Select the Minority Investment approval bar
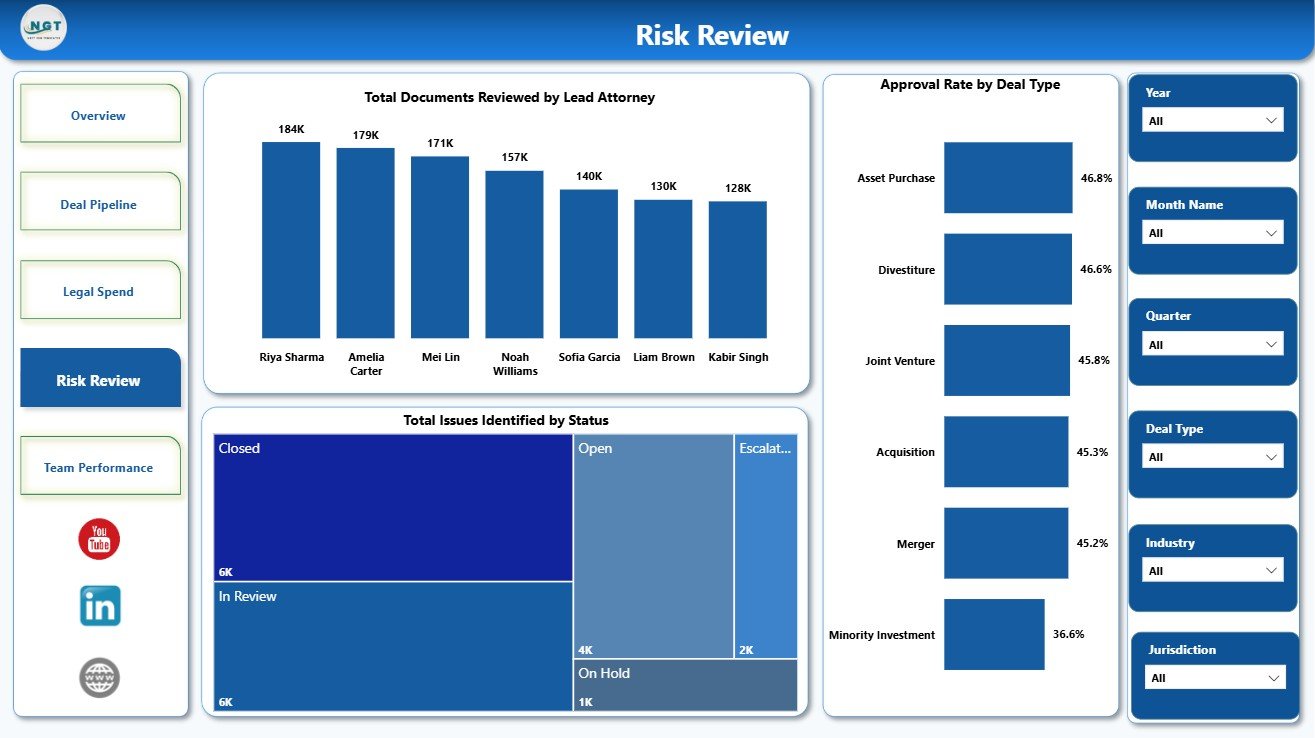Viewport: 1315px width, 738px height. 994,634
